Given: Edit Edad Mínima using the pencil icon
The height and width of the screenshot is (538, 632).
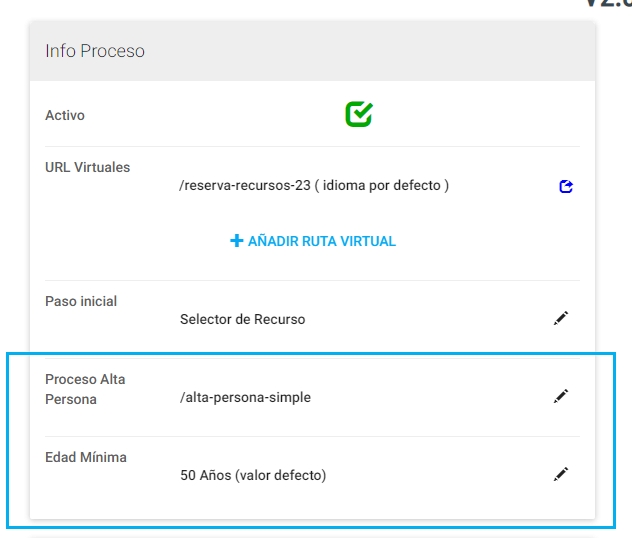Looking at the screenshot, I should click(561, 474).
